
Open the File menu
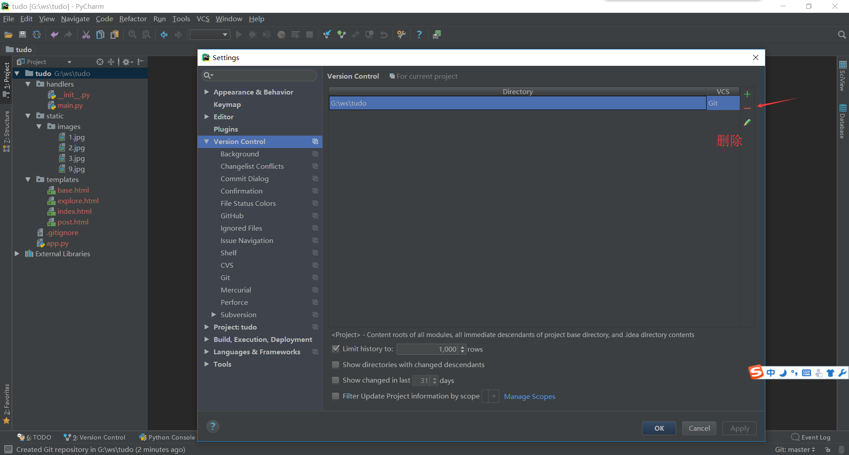click(8, 19)
